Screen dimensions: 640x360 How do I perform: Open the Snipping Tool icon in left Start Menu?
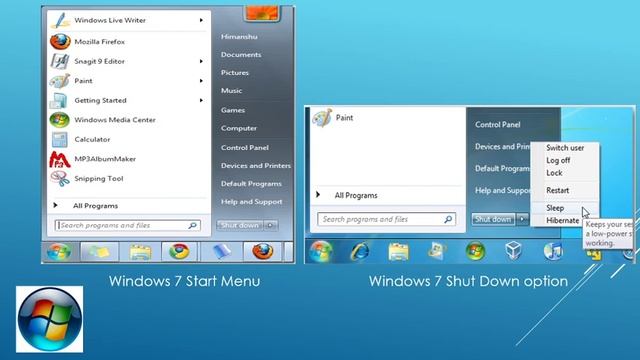pos(60,179)
